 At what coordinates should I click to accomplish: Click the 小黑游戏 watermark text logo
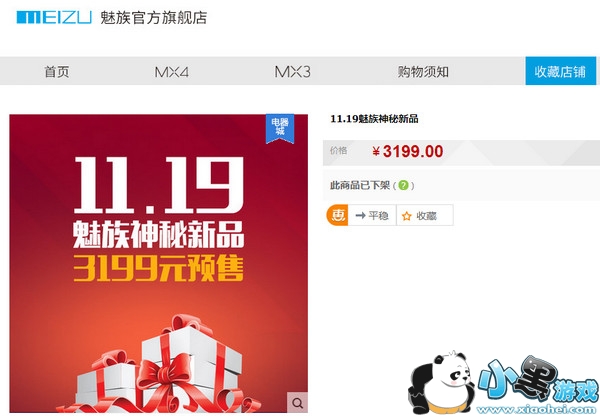pos(539,381)
